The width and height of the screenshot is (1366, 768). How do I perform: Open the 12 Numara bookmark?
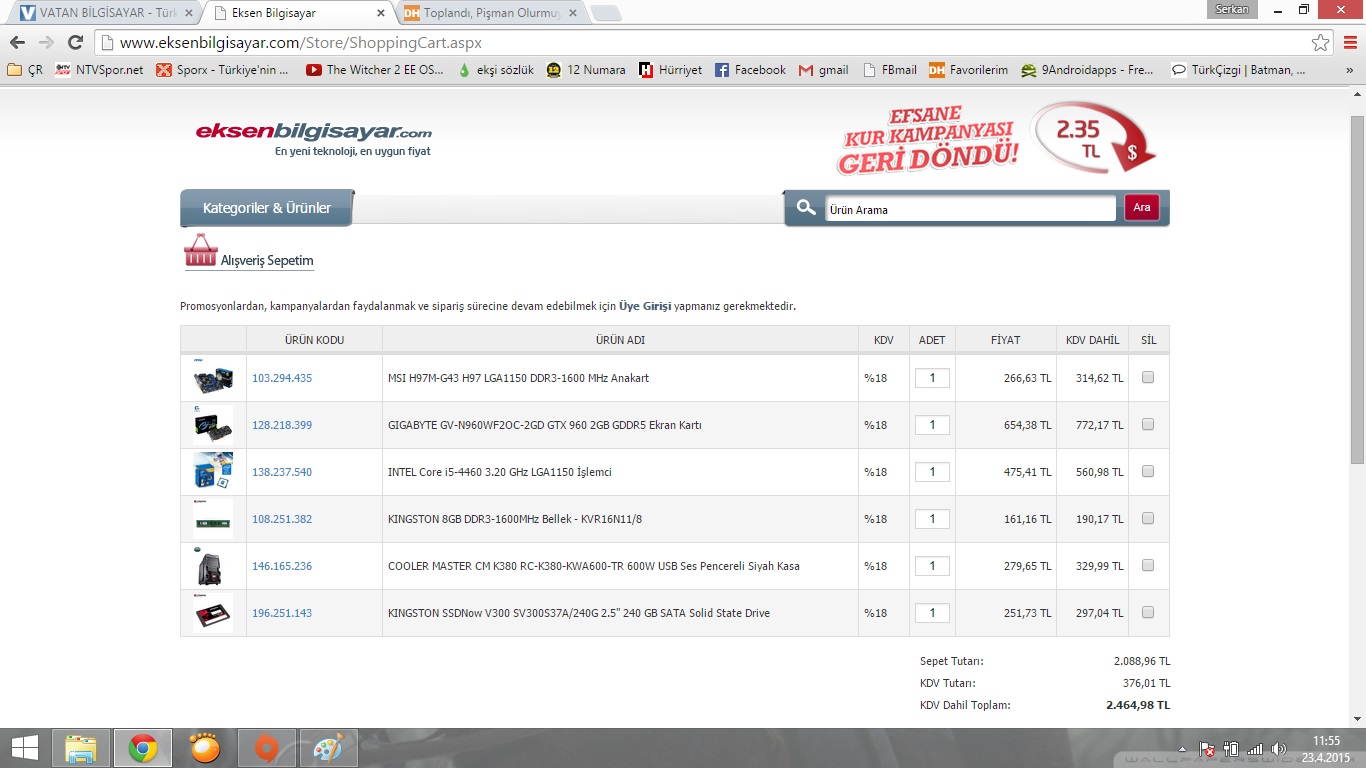coord(586,70)
